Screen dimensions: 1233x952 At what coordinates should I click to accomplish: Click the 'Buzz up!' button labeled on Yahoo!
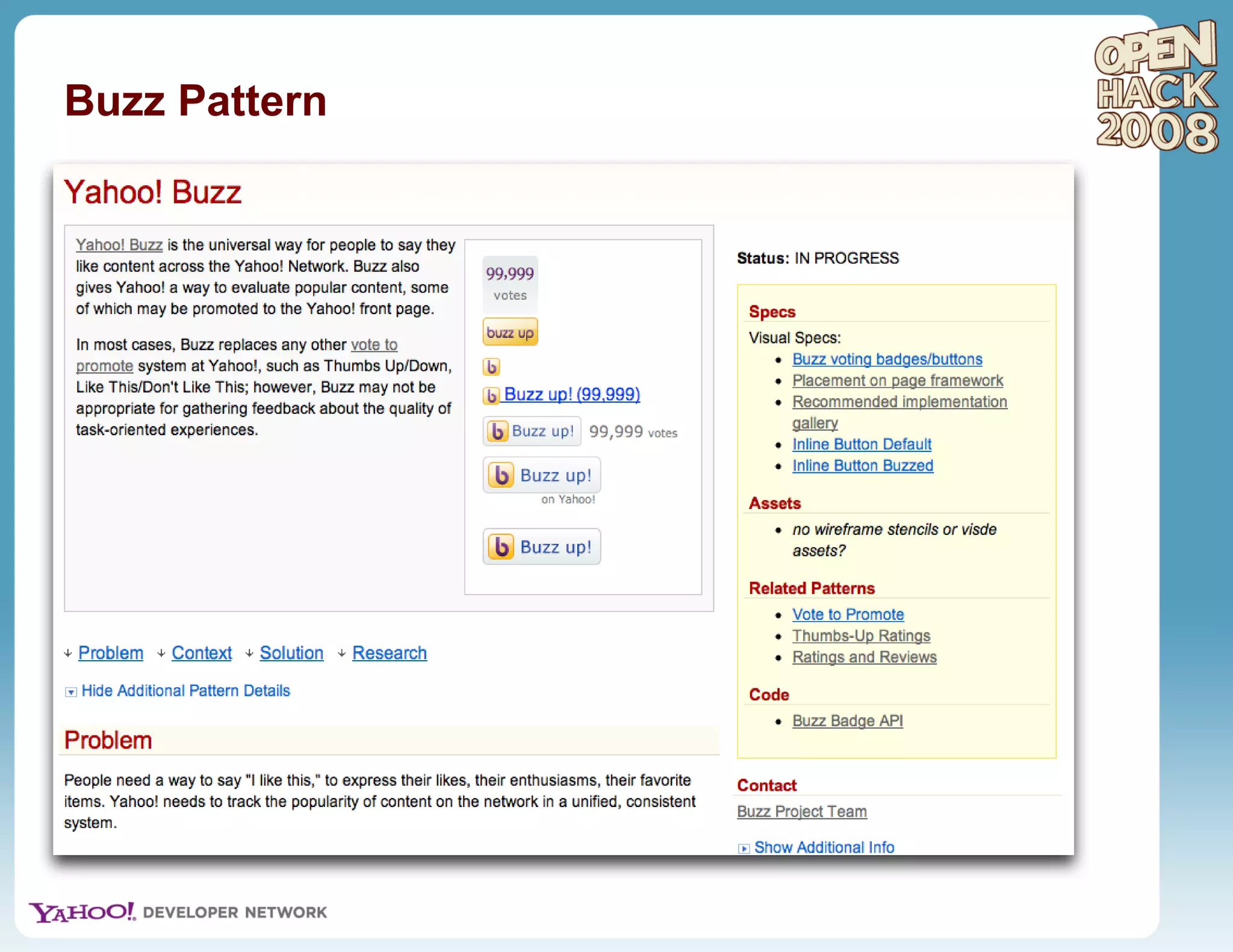541,475
